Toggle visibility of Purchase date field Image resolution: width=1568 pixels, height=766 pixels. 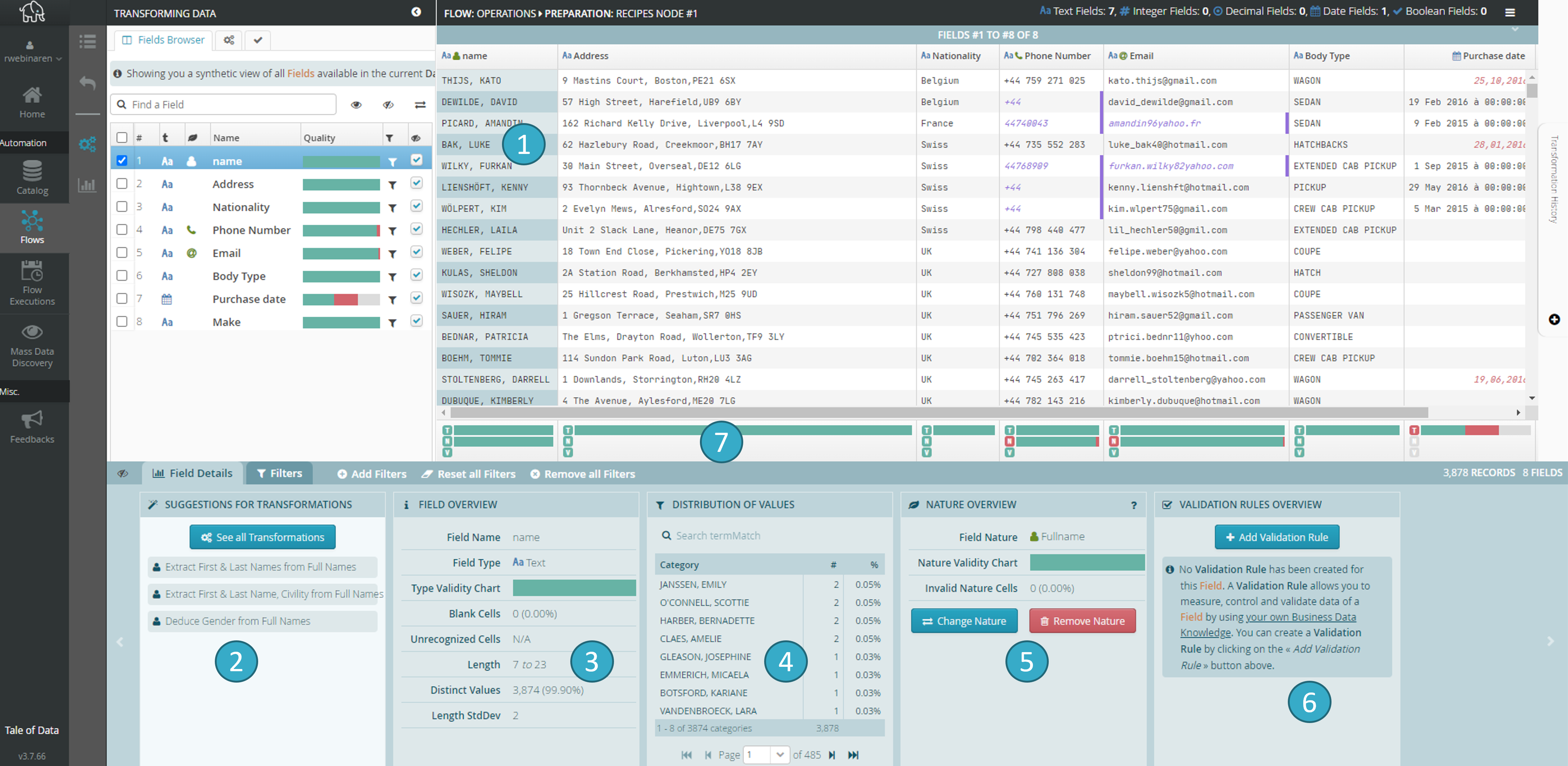[416, 298]
